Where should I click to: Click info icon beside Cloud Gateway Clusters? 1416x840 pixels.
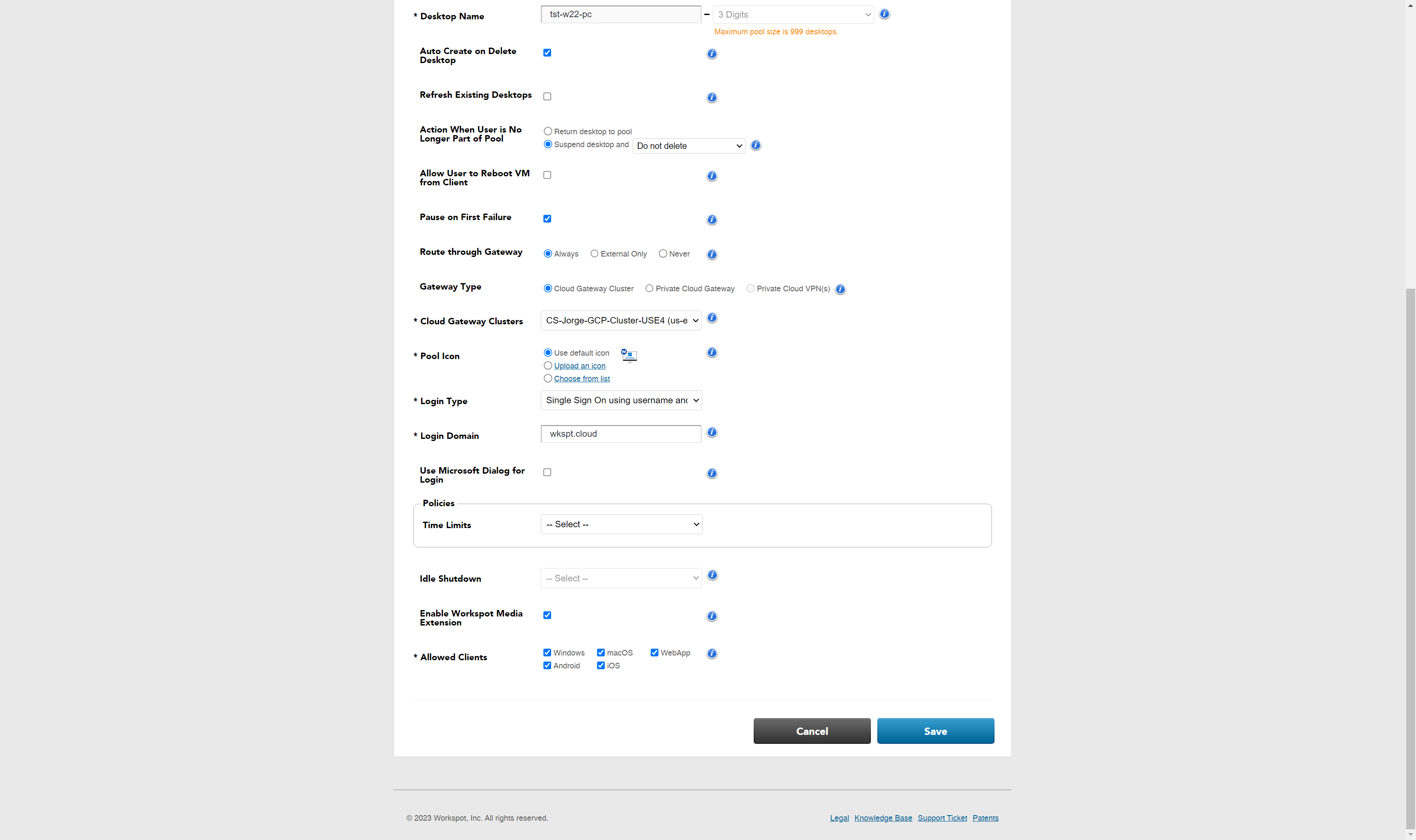(712, 318)
